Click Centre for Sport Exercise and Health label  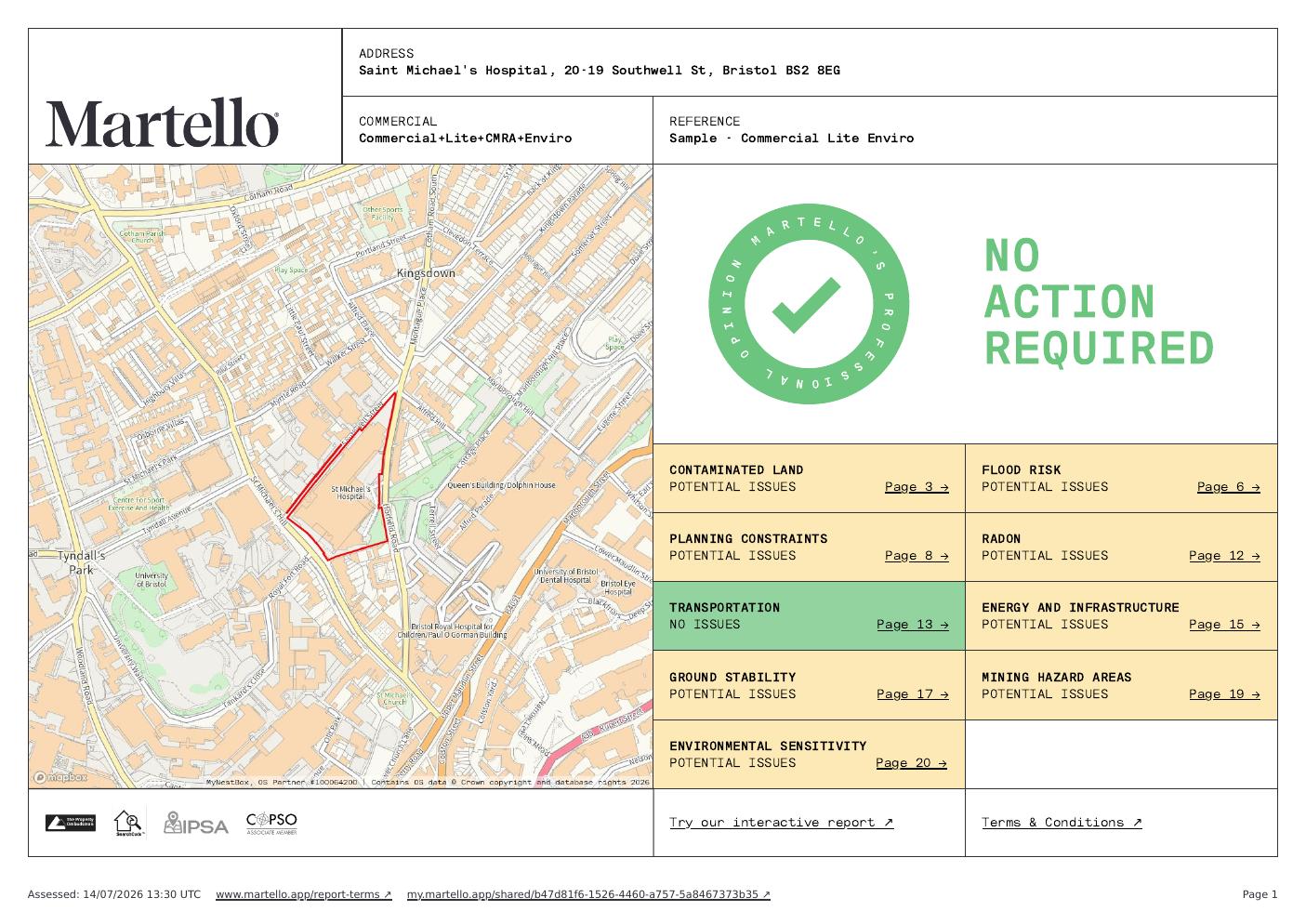pos(139,504)
